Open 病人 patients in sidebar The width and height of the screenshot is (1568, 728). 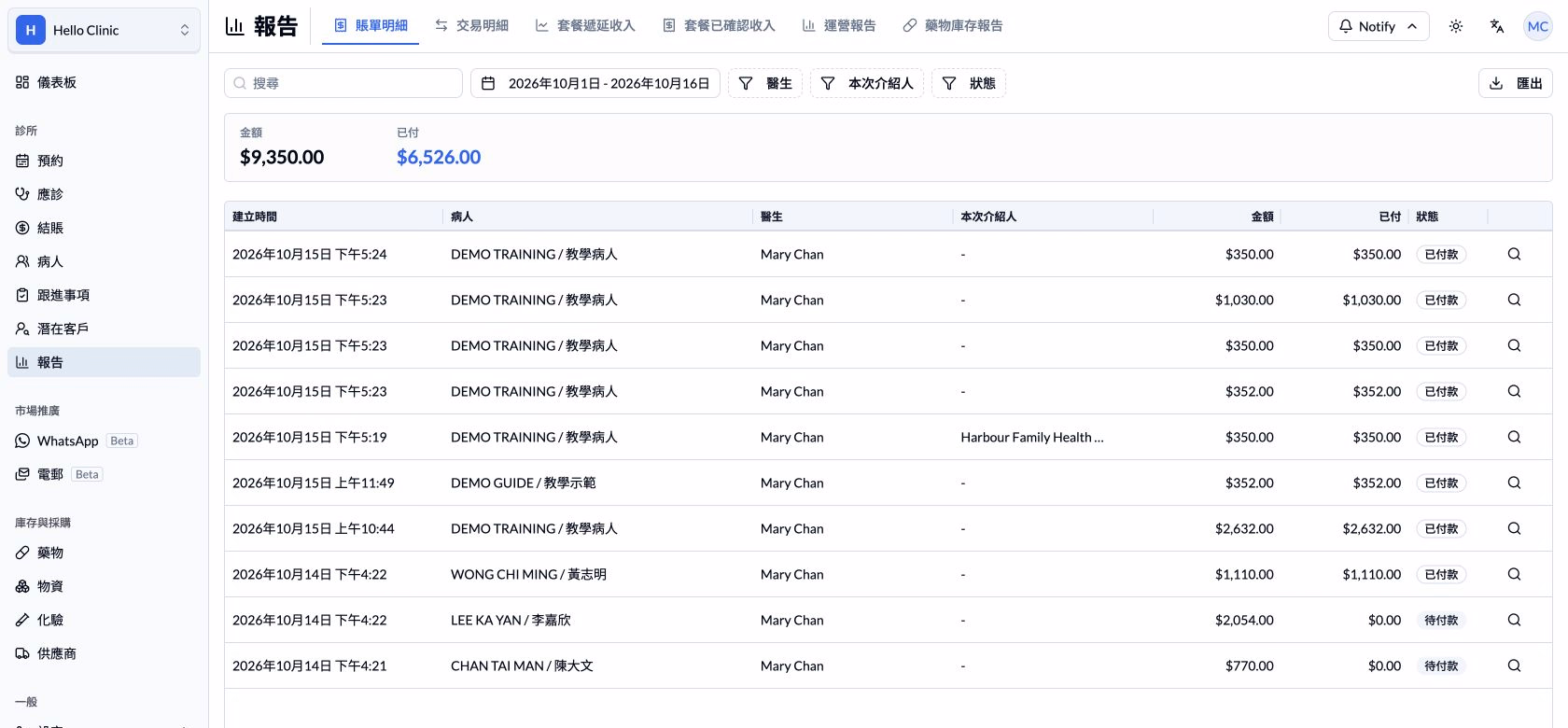(104, 261)
